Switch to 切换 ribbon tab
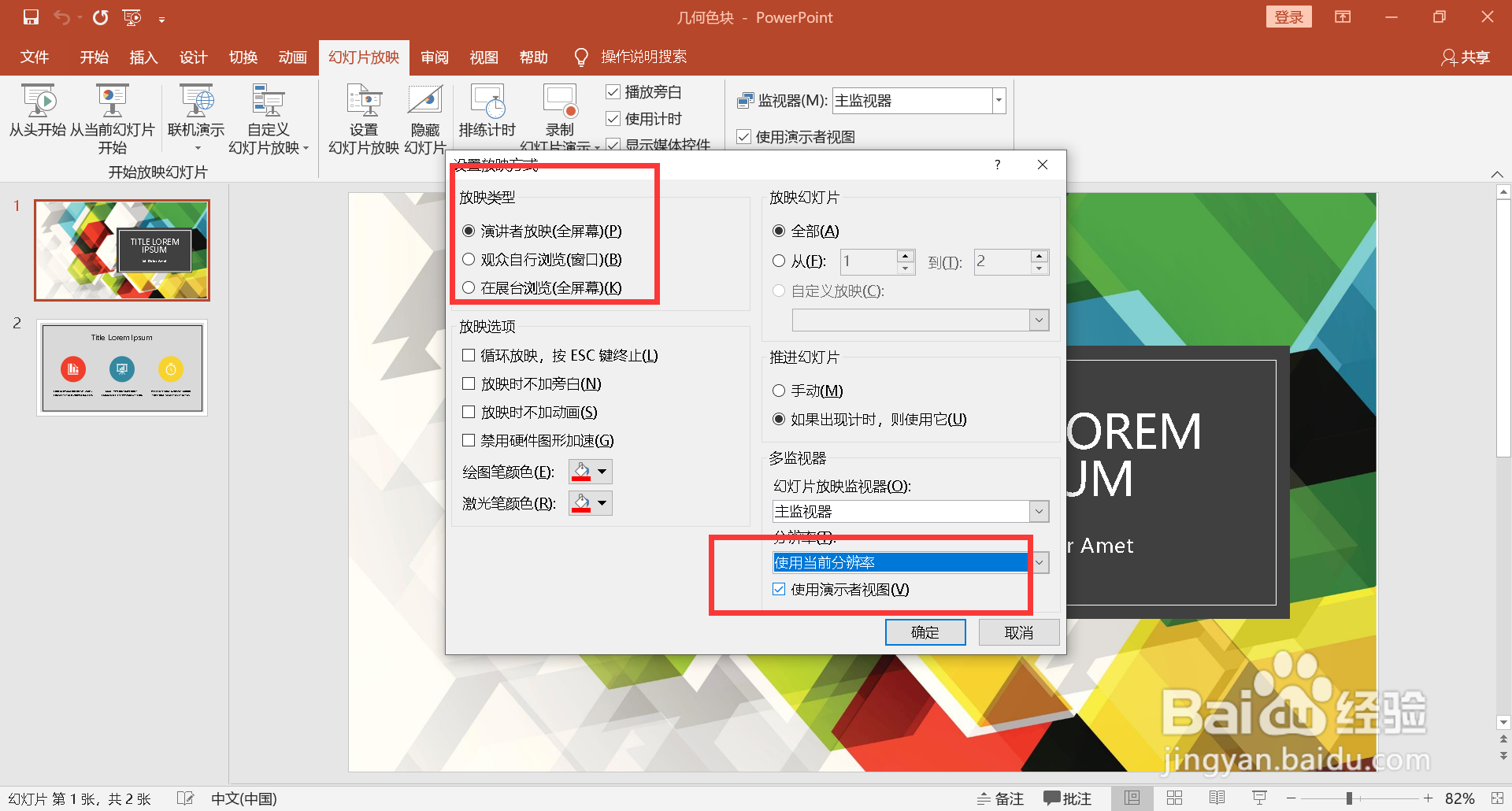 pyautogui.click(x=243, y=57)
